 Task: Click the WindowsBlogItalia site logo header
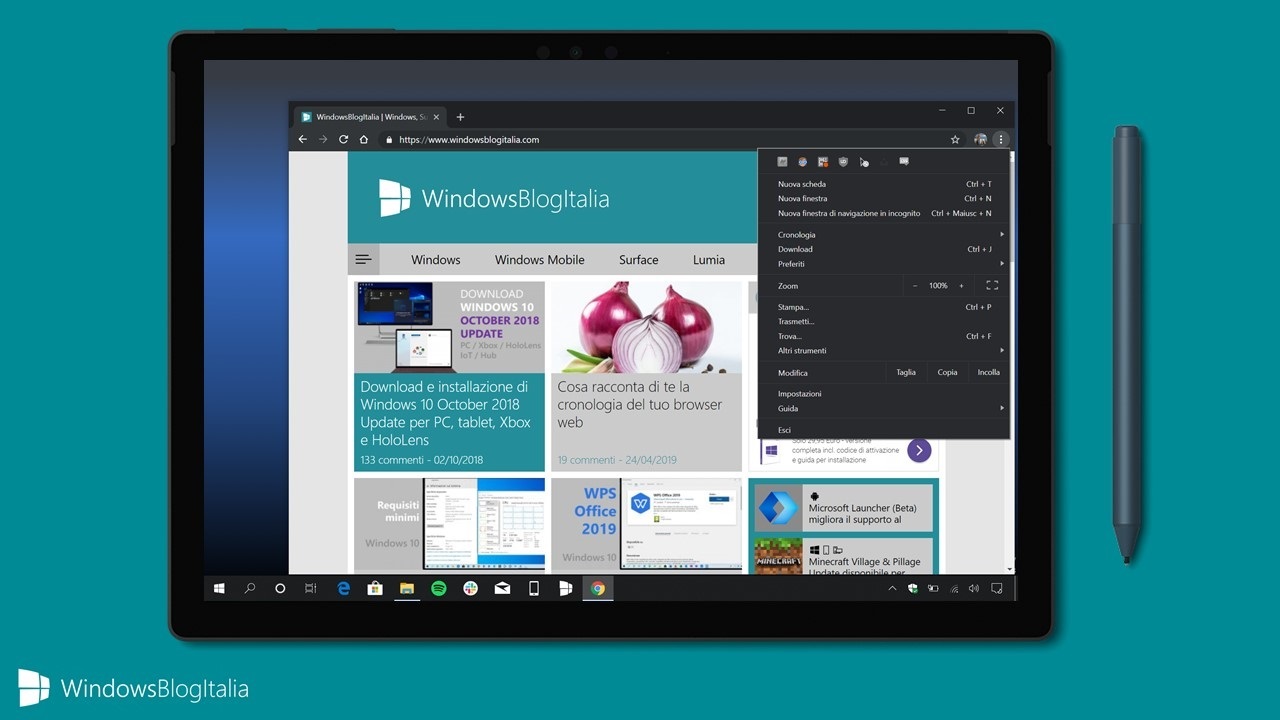494,198
